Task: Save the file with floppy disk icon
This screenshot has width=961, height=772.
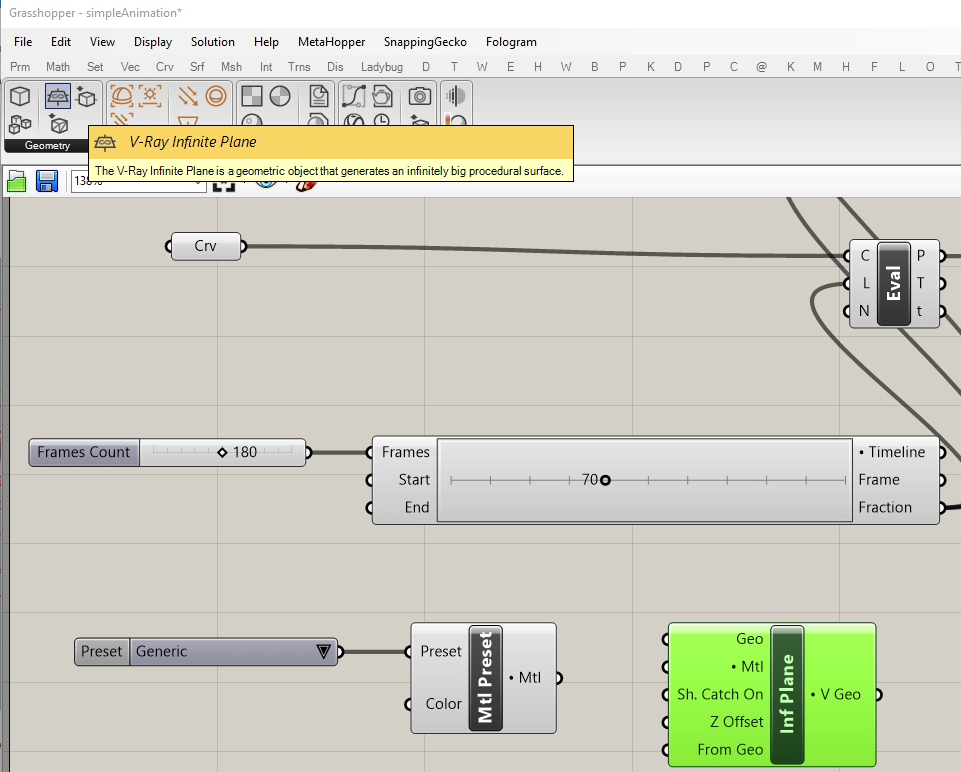Action: 46,181
